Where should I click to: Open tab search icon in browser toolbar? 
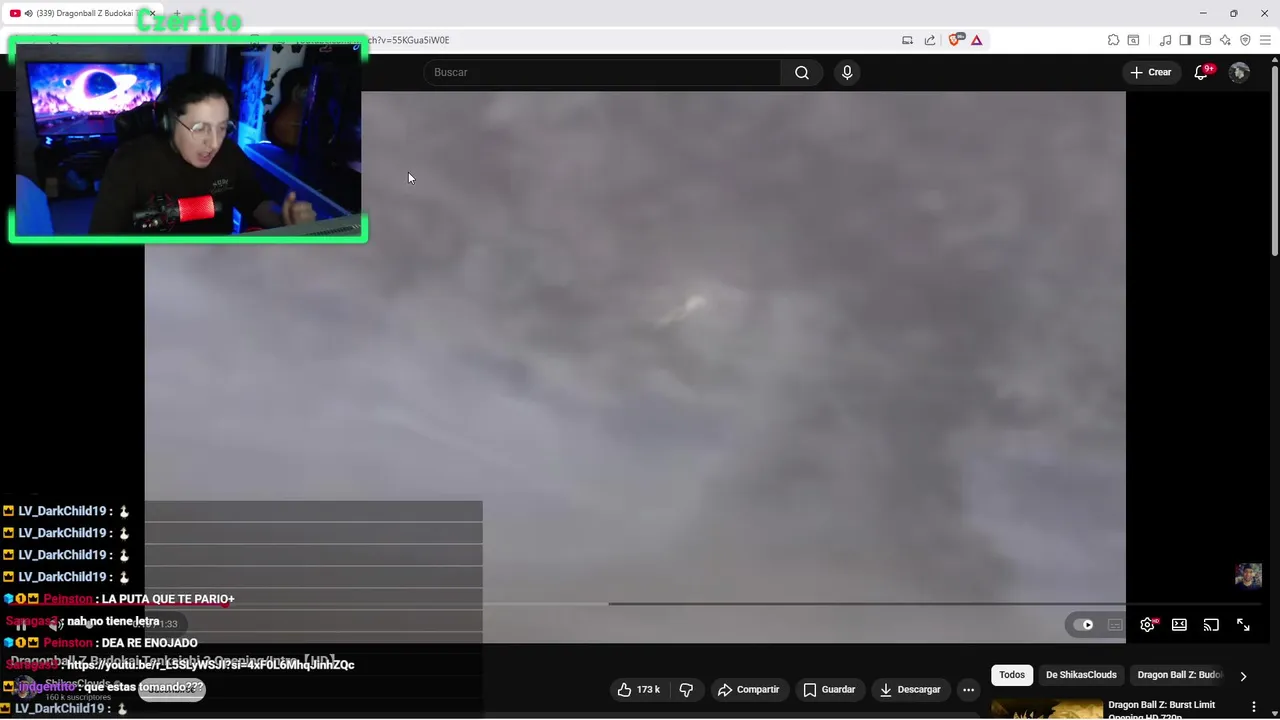tap(1133, 40)
